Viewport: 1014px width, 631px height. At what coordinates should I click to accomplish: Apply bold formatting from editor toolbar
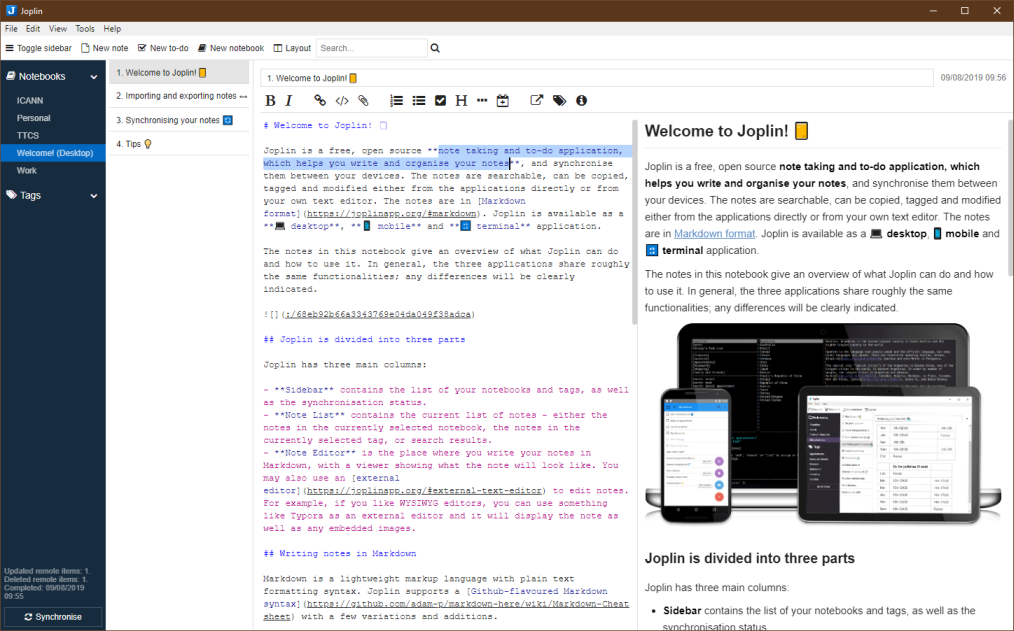coord(270,100)
